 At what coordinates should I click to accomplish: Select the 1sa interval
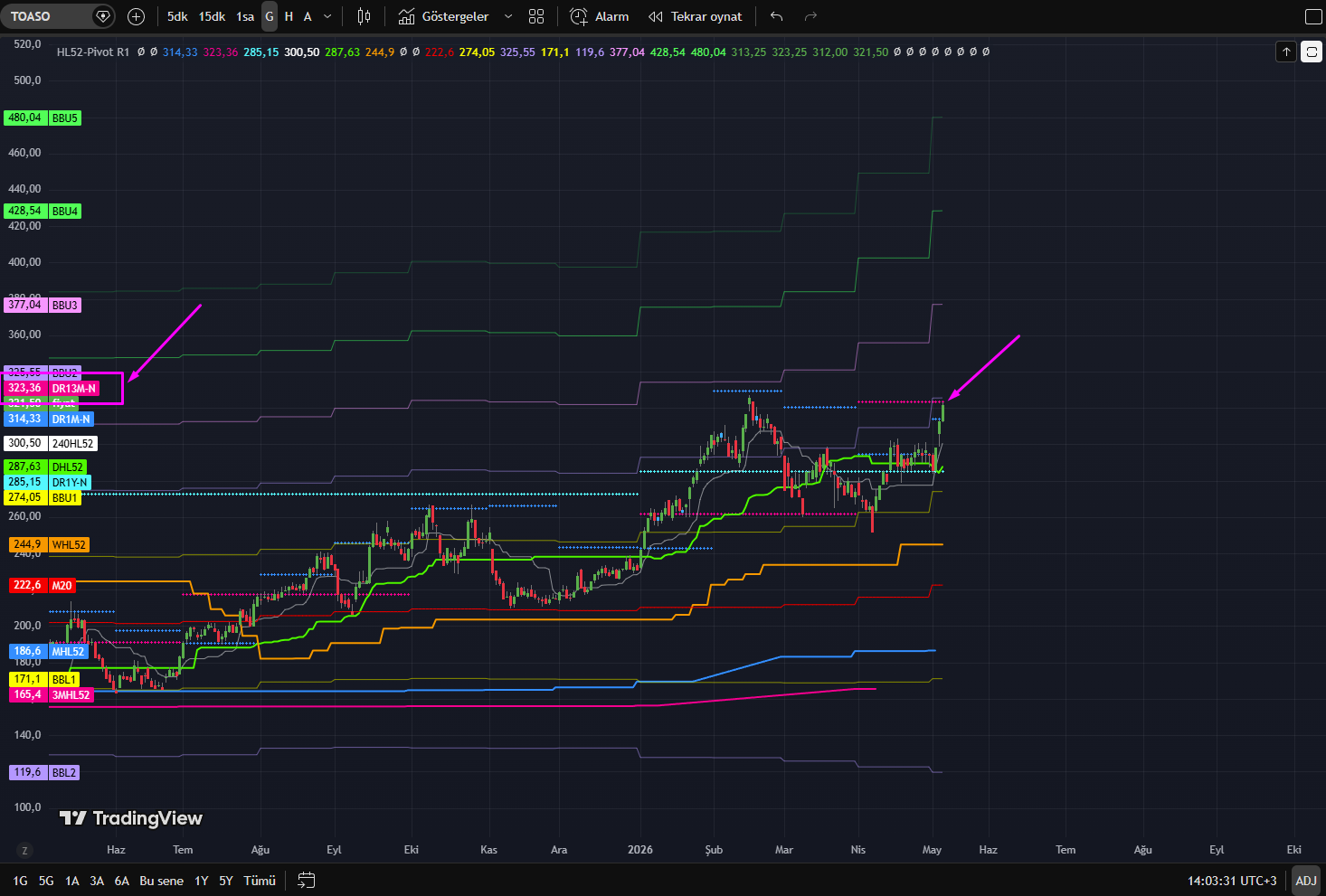(245, 16)
